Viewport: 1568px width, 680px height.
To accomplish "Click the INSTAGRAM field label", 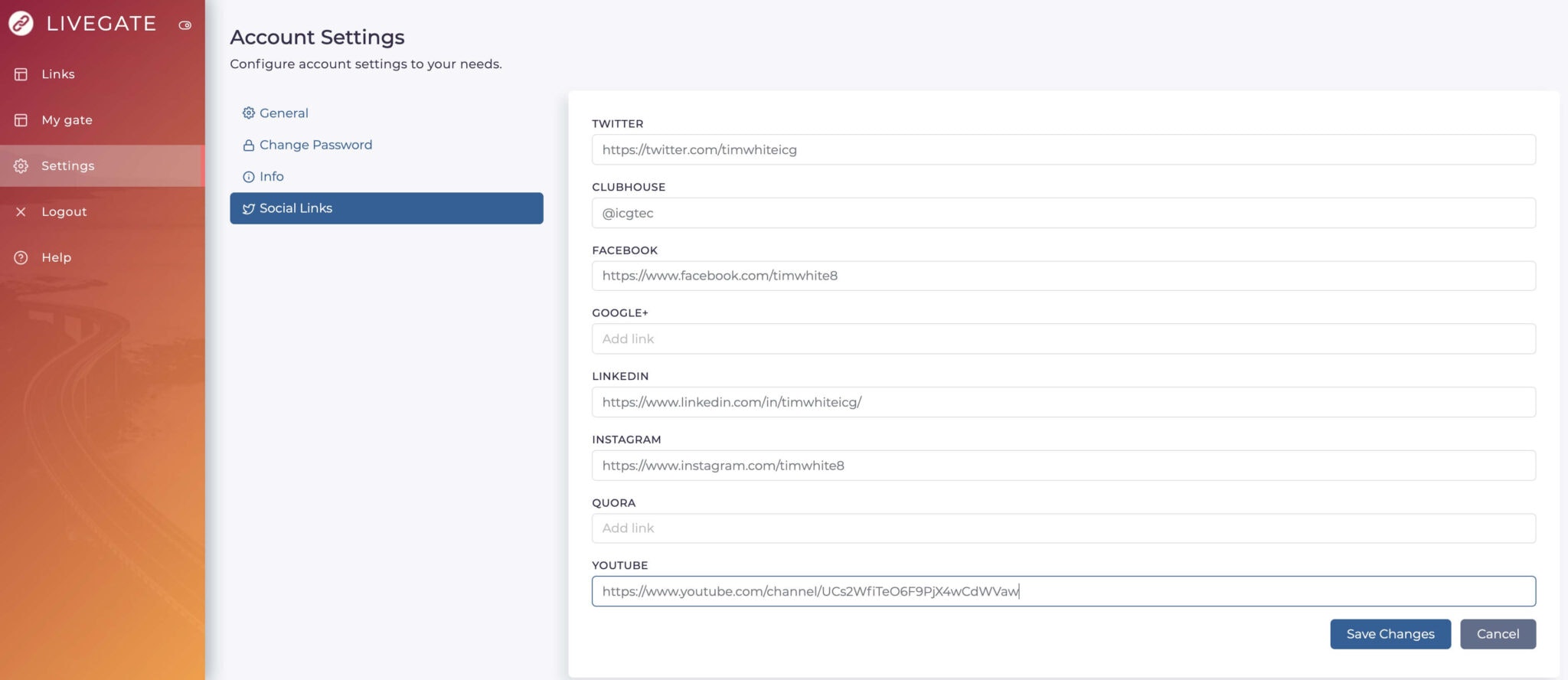I will (x=626, y=440).
